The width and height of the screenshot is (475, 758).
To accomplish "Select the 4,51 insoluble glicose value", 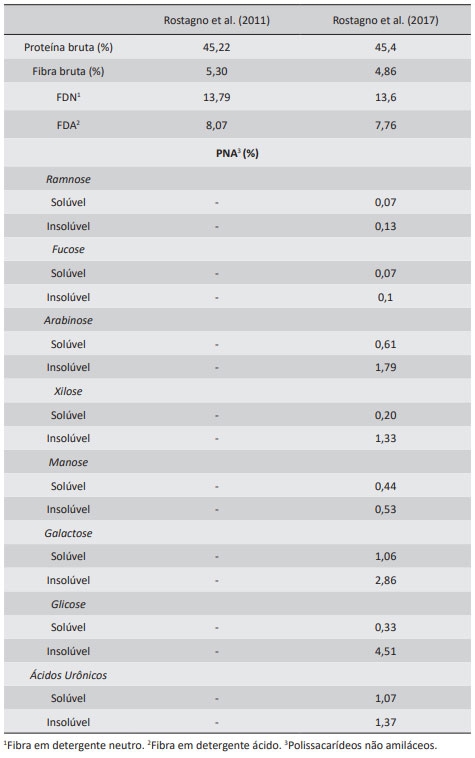I will pyautogui.click(x=386, y=651).
